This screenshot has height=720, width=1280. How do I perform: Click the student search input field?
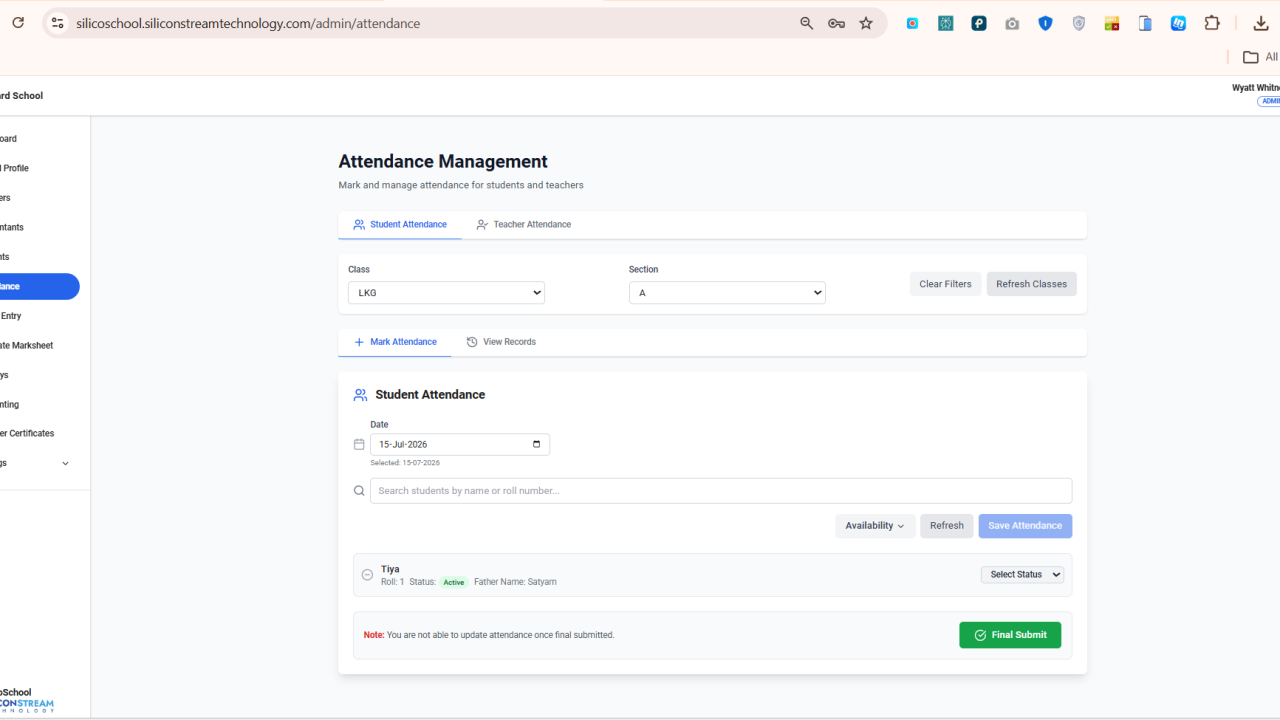[x=721, y=491]
